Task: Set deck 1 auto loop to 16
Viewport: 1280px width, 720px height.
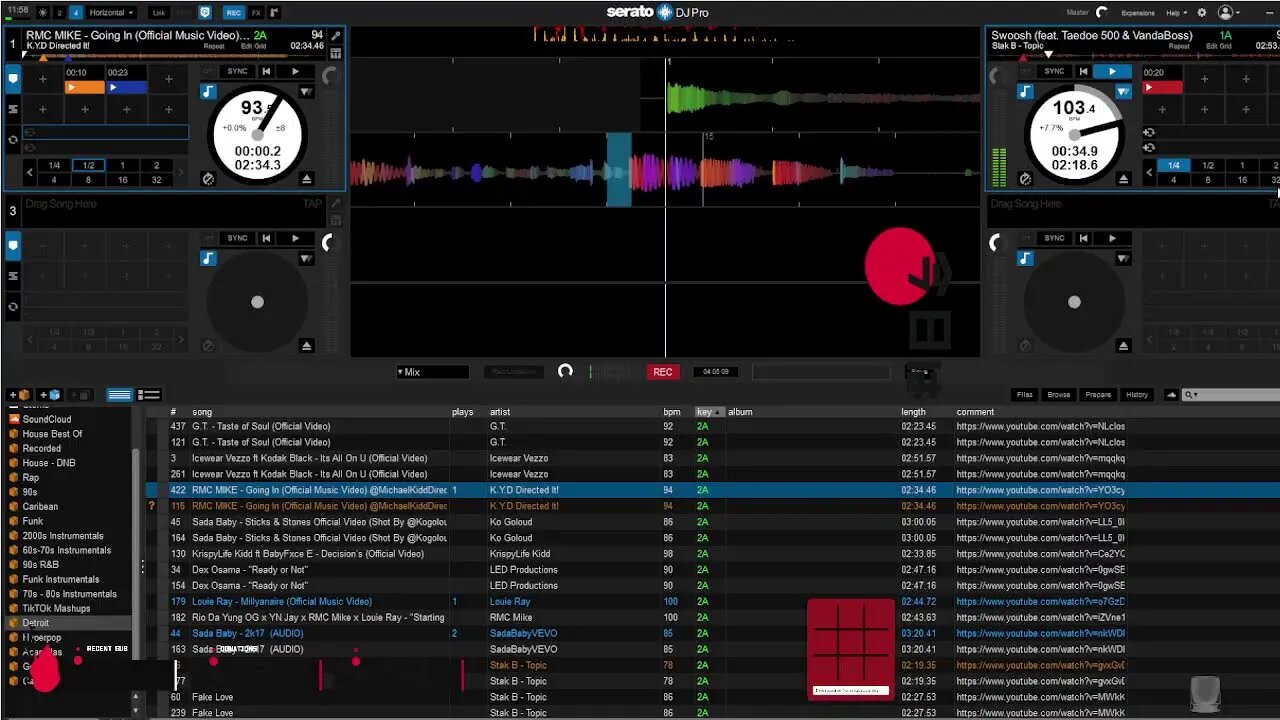Action: pos(122,180)
